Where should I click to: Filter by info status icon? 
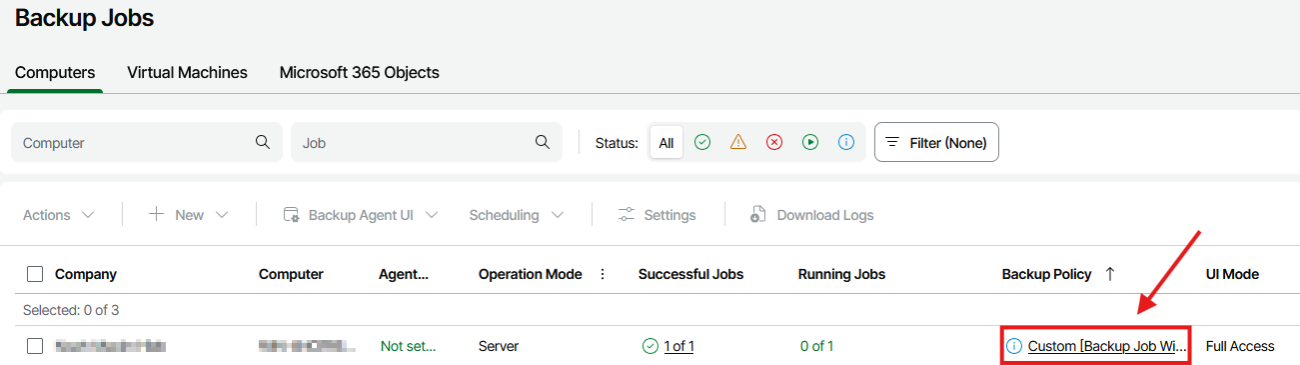[846, 143]
